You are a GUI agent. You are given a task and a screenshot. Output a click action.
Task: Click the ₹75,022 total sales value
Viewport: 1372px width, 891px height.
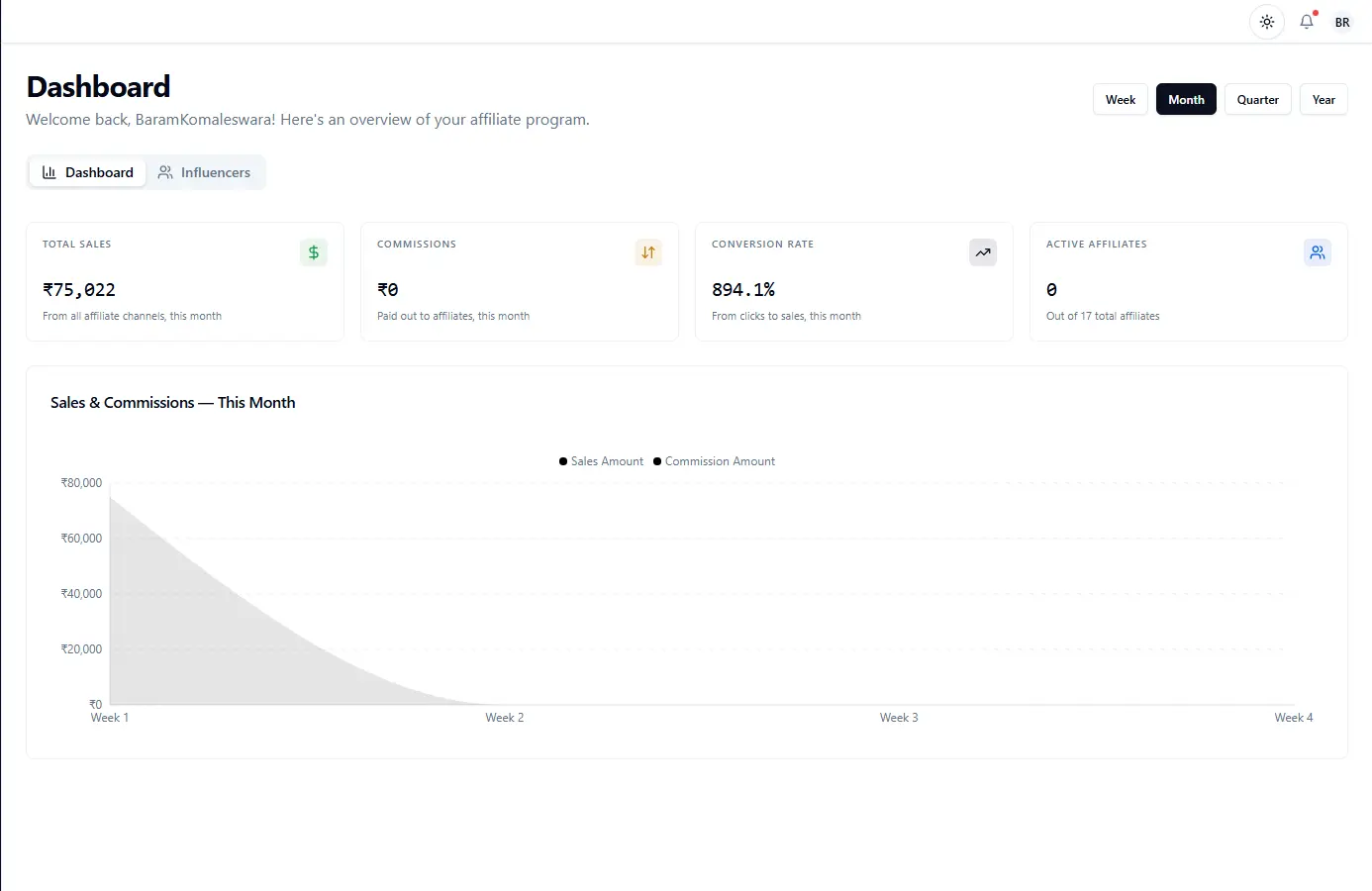[x=79, y=290]
